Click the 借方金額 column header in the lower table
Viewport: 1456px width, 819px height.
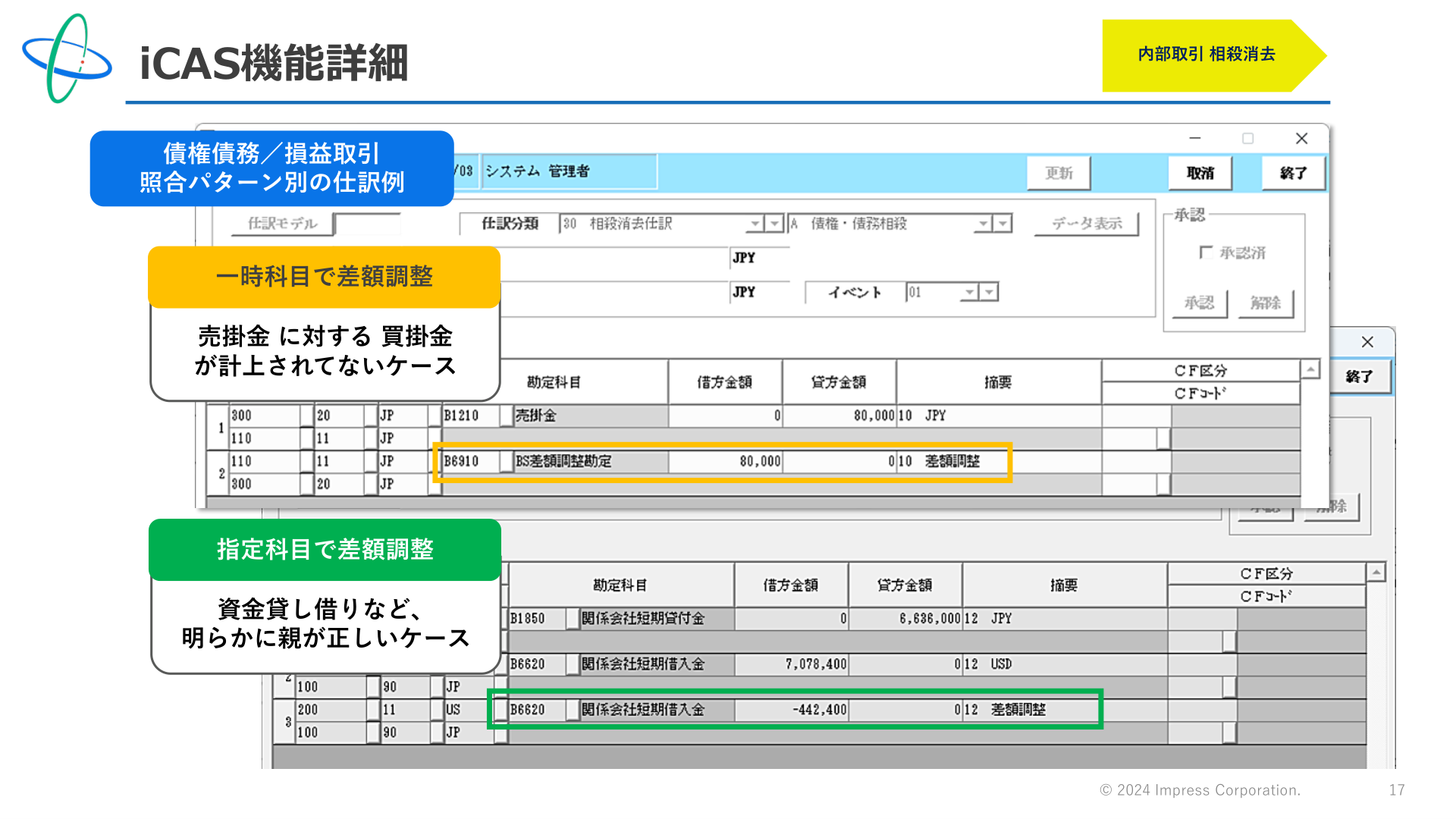[791, 585]
